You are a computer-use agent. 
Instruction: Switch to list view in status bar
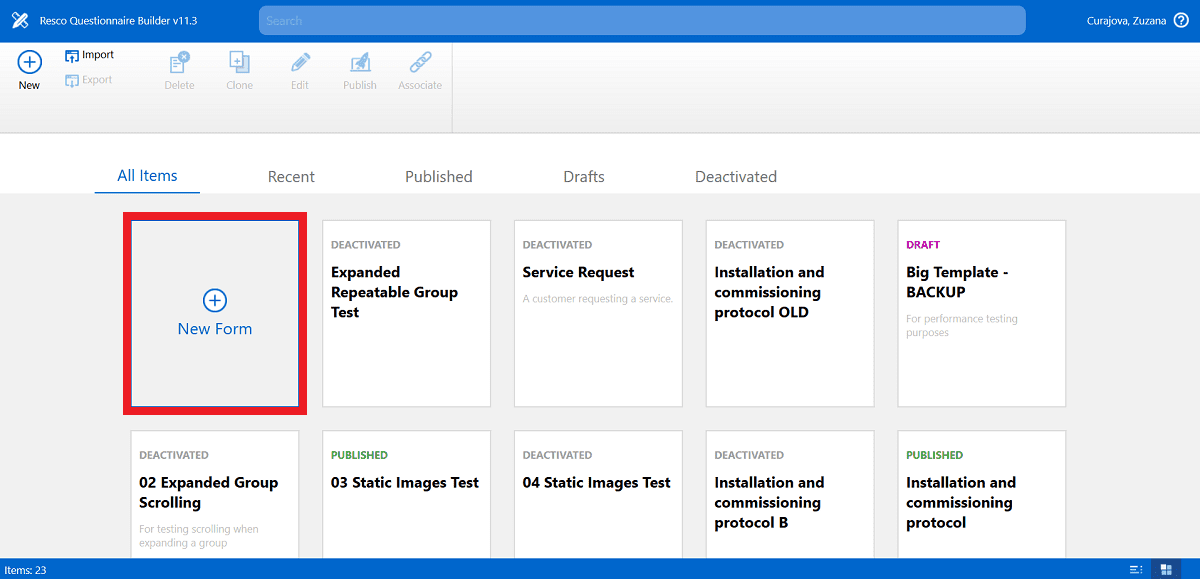pos(1136,569)
